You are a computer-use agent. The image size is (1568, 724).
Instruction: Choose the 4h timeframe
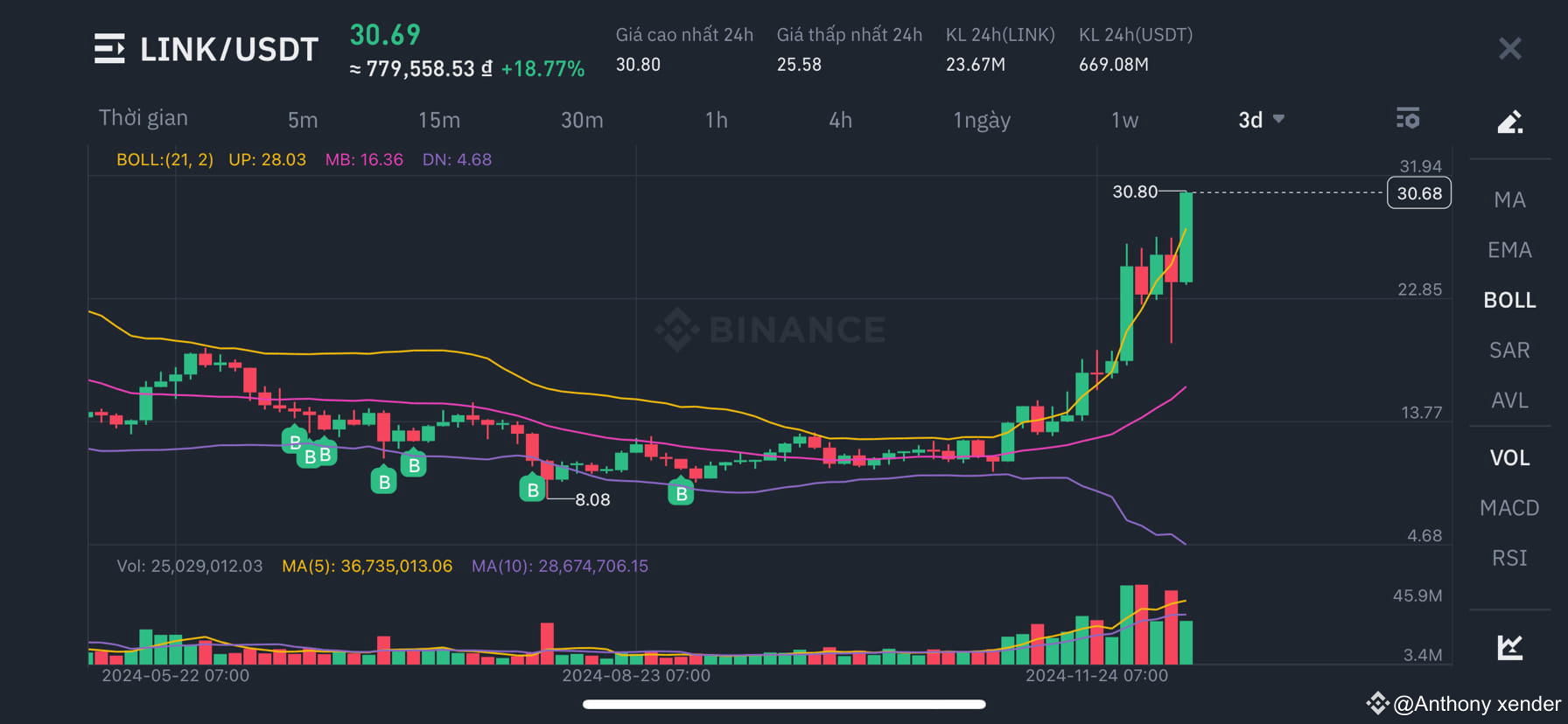click(841, 120)
